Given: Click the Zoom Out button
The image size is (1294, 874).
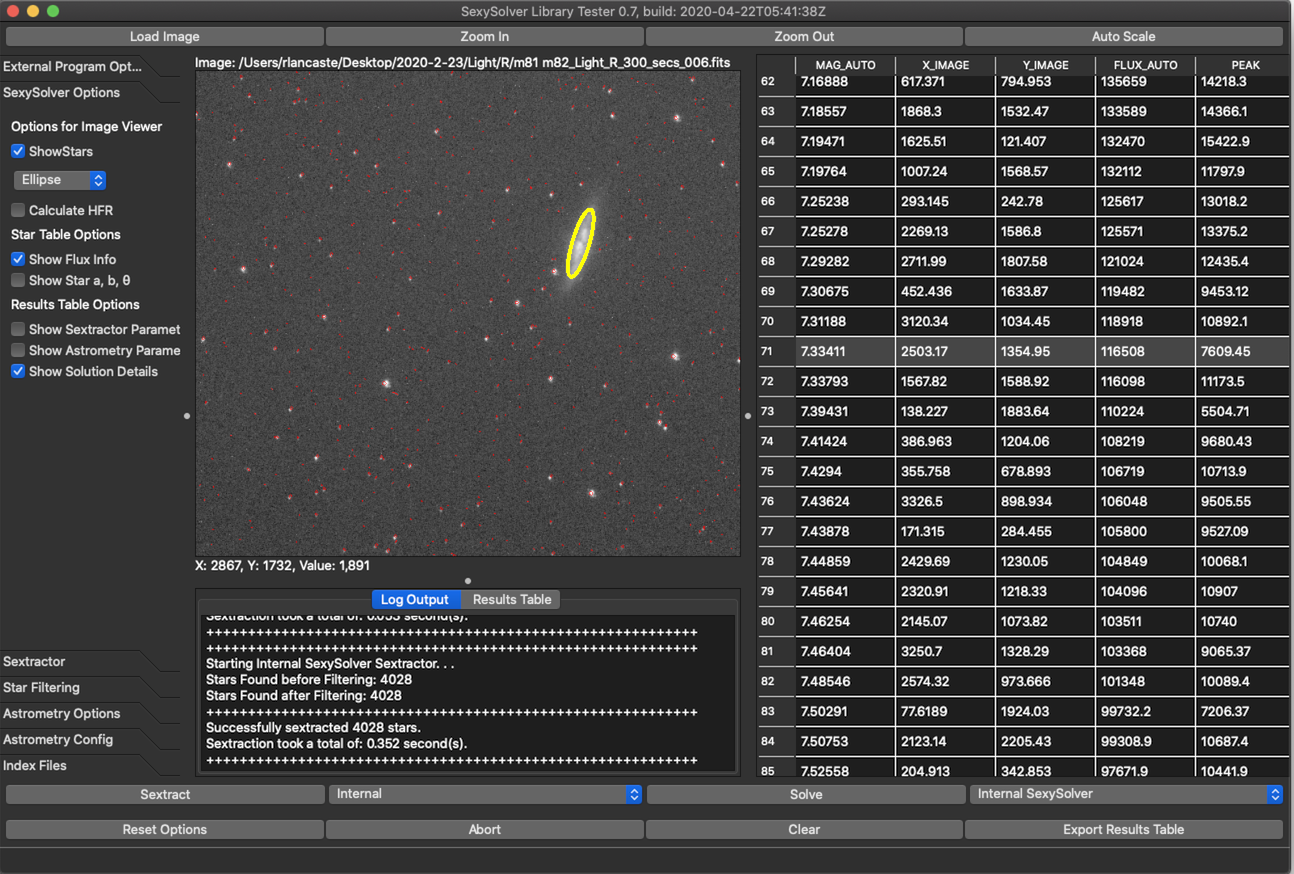Looking at the screenshot, I should tap(805, 36).
